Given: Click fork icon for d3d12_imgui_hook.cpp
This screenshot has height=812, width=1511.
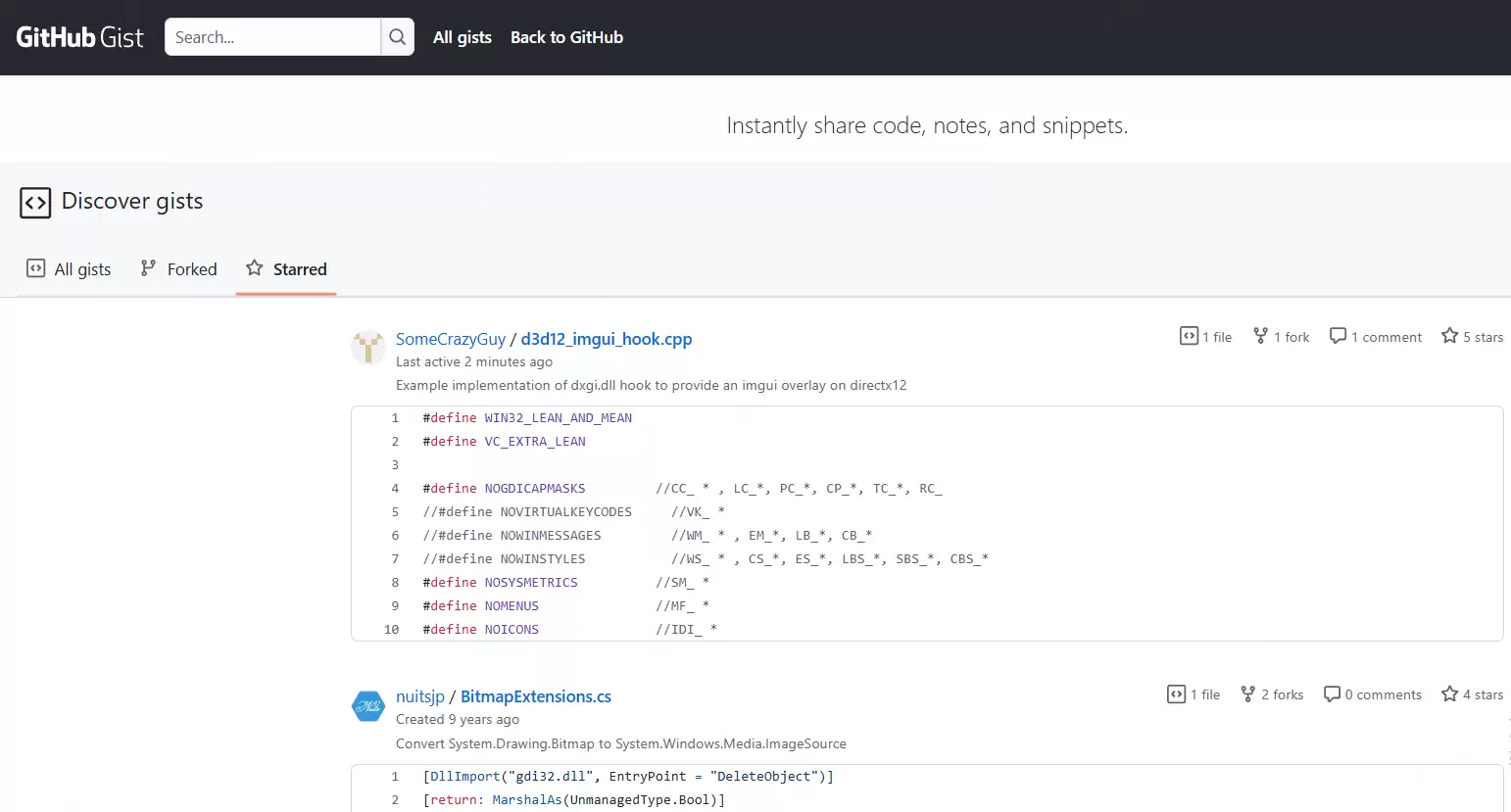Looking at the screenshot, I should pos(1260,336).
